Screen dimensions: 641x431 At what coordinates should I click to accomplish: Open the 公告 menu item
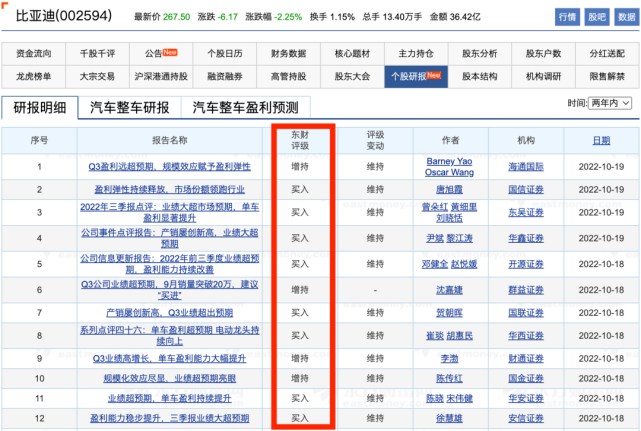(x=161, y=54)
